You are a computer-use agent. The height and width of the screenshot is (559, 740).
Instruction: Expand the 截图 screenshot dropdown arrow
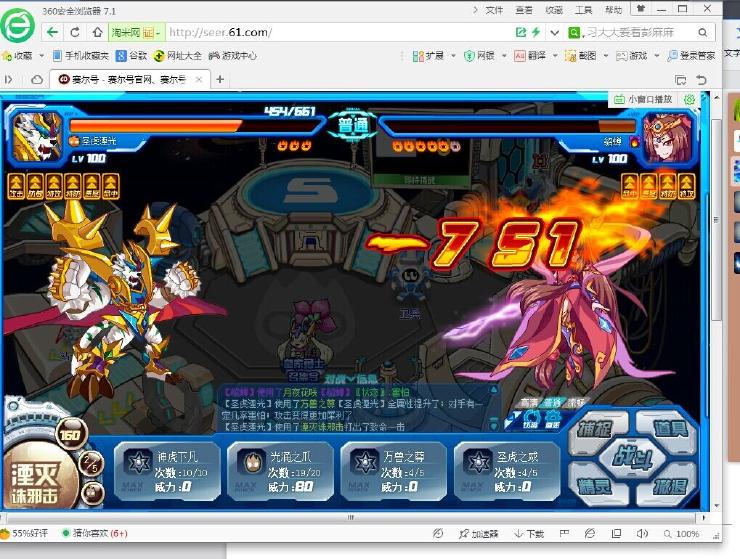pyautogui.click(x=605, y=56)
